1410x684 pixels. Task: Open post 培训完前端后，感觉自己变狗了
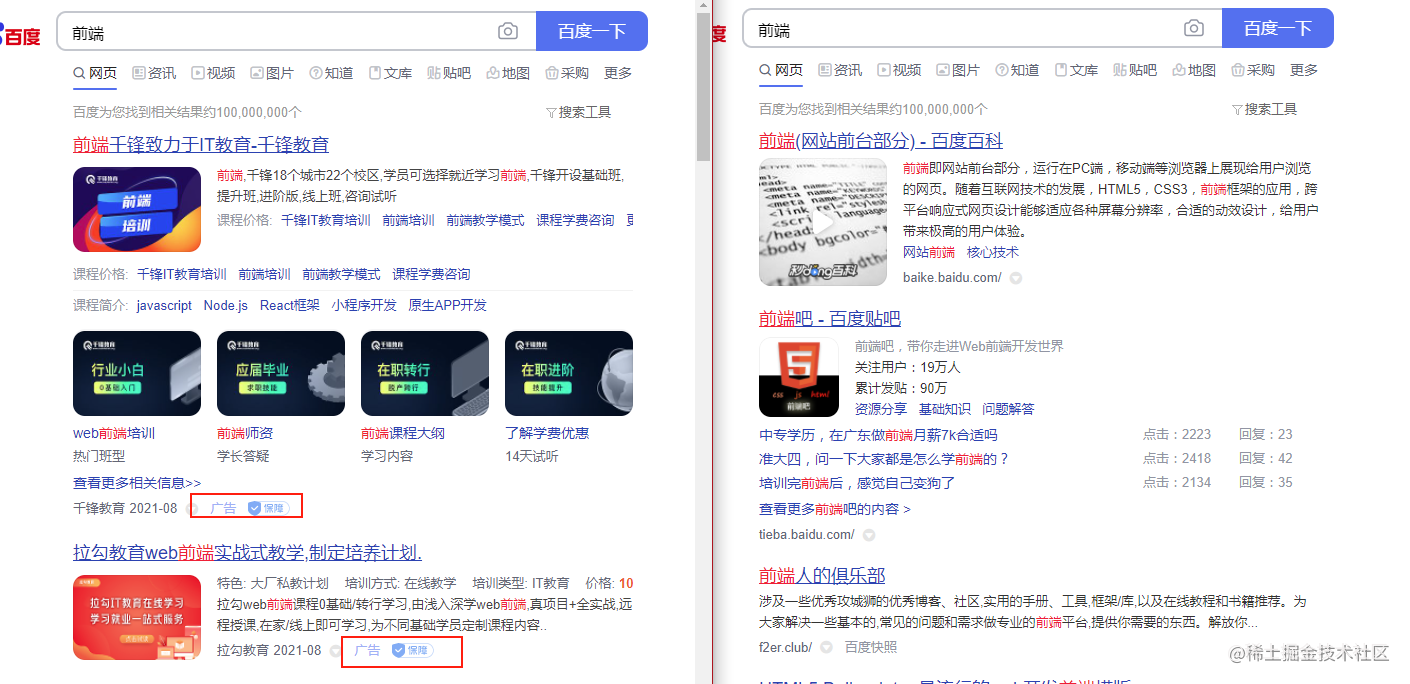(858, 483)
